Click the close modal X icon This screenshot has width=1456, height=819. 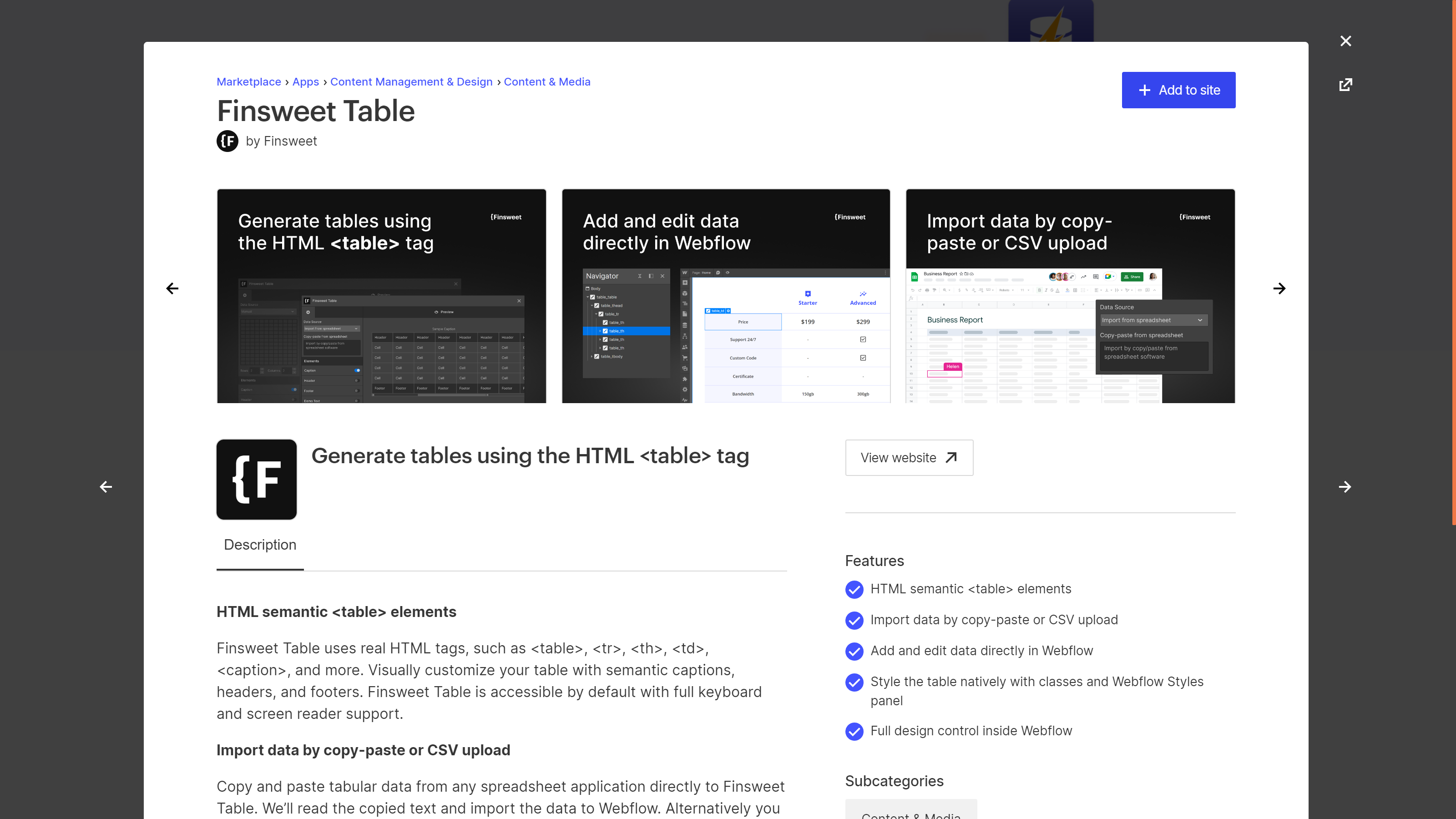(x=1346, y=40)
